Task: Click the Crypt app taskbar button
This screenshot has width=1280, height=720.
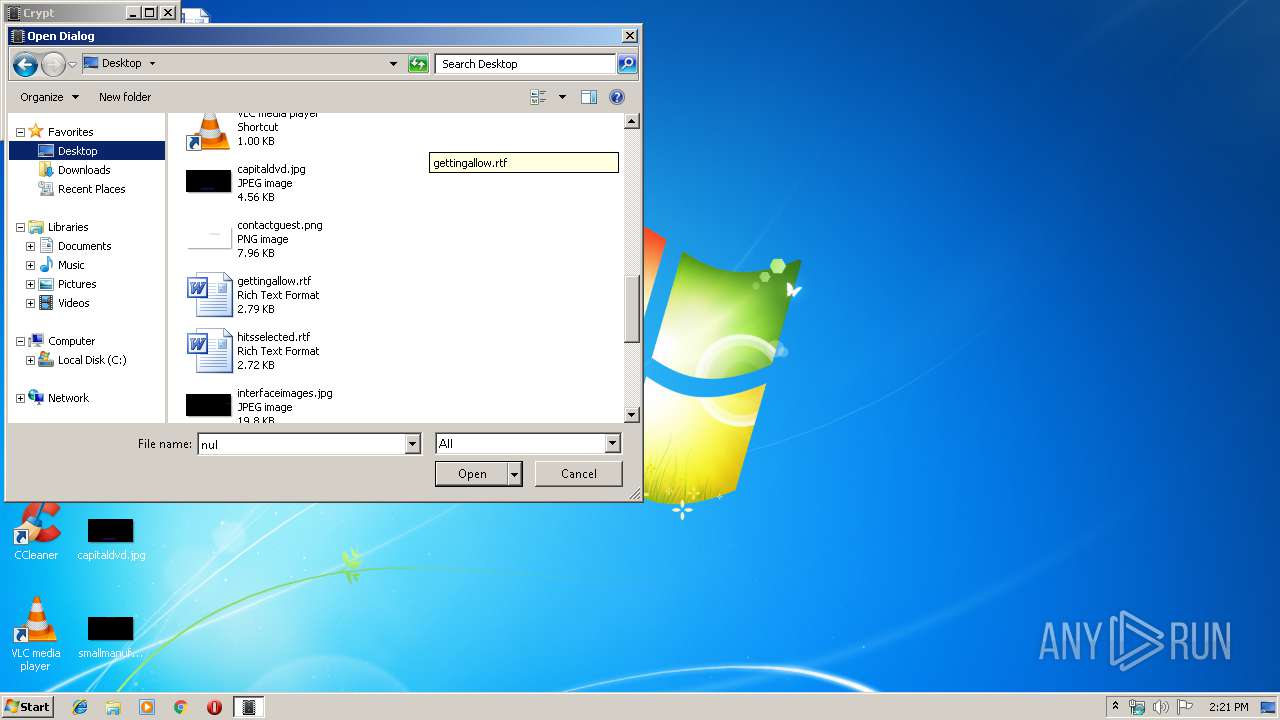Action: pyautogui.click(x=249, y=707)
